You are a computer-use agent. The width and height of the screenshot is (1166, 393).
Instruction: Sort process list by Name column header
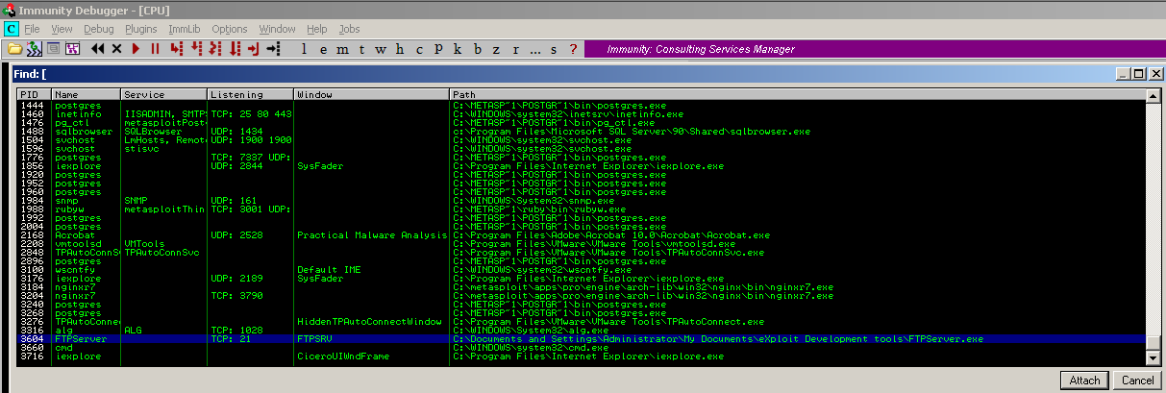(86, 95)
